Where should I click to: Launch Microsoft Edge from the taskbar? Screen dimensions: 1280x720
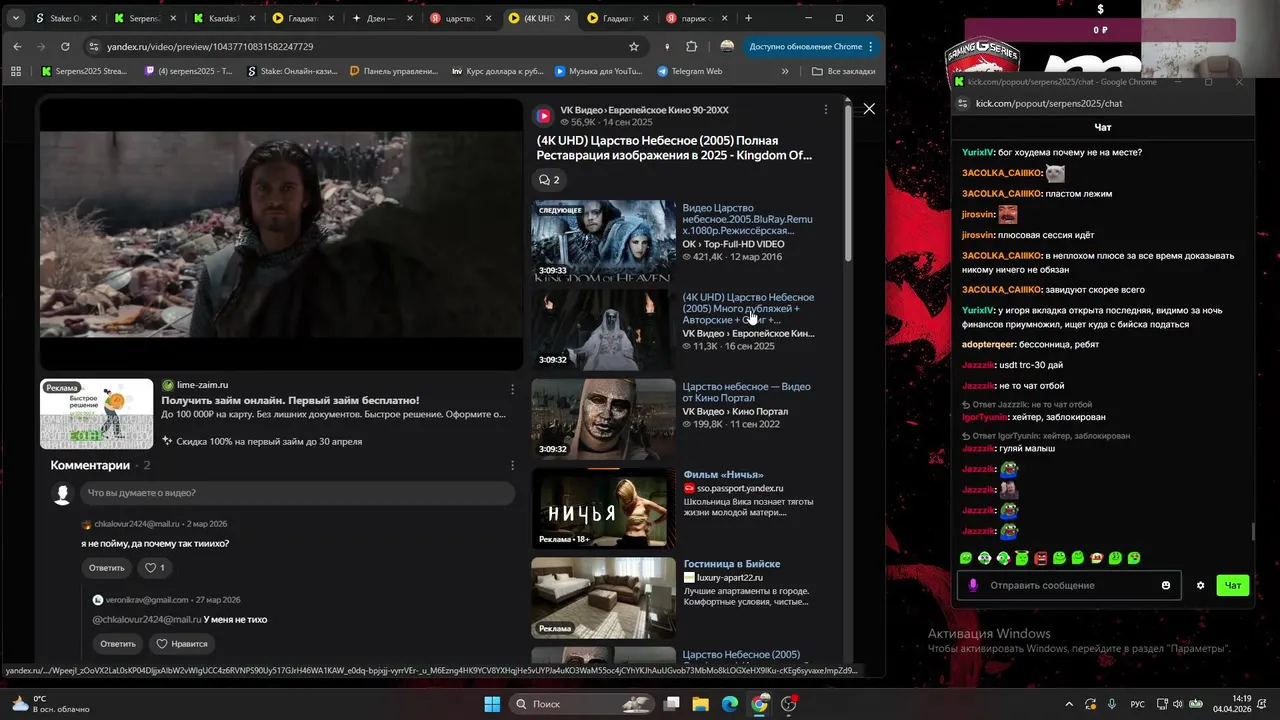tap(730, 704)
